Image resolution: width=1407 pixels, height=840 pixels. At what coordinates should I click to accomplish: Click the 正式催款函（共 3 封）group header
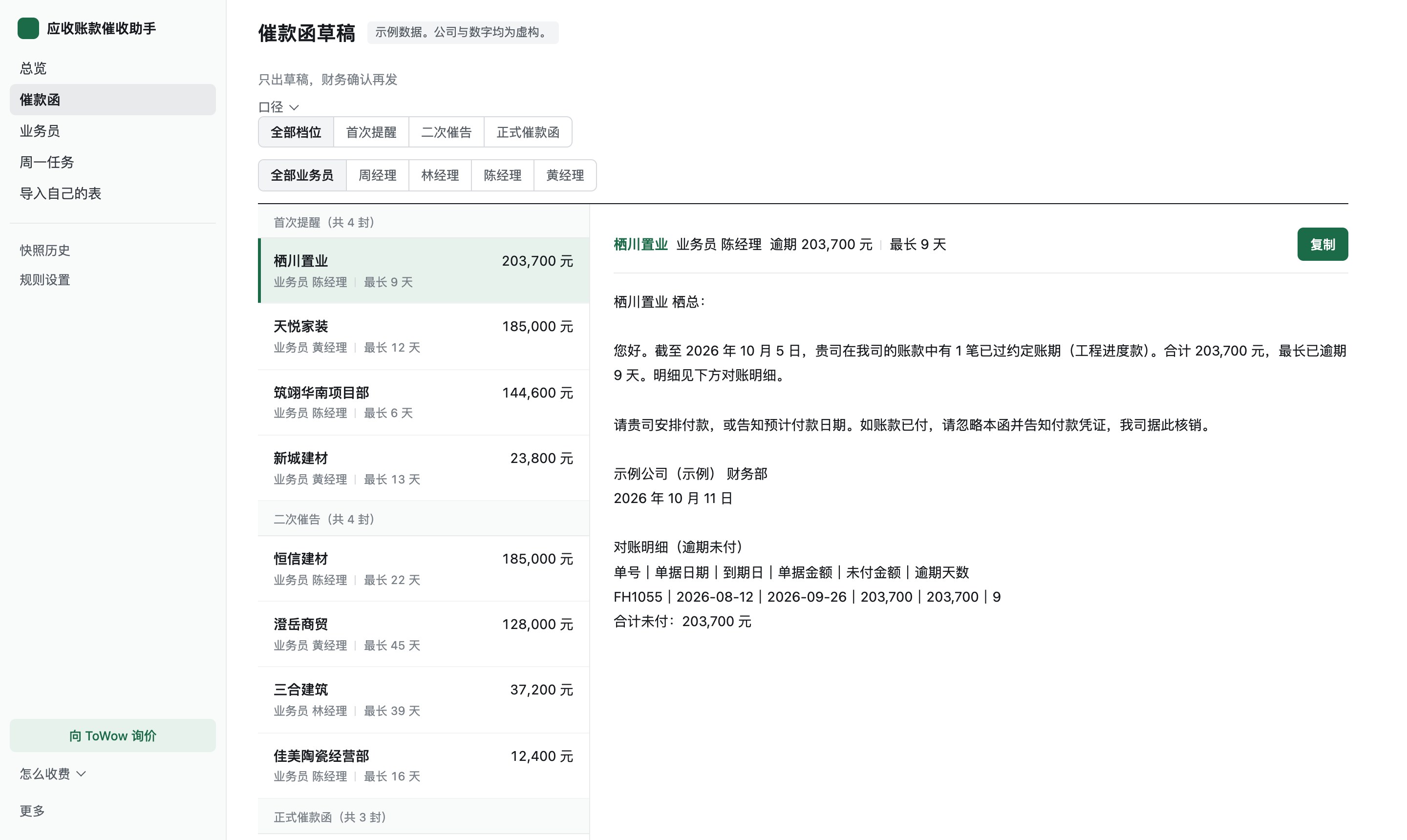(x=424, y=816)
